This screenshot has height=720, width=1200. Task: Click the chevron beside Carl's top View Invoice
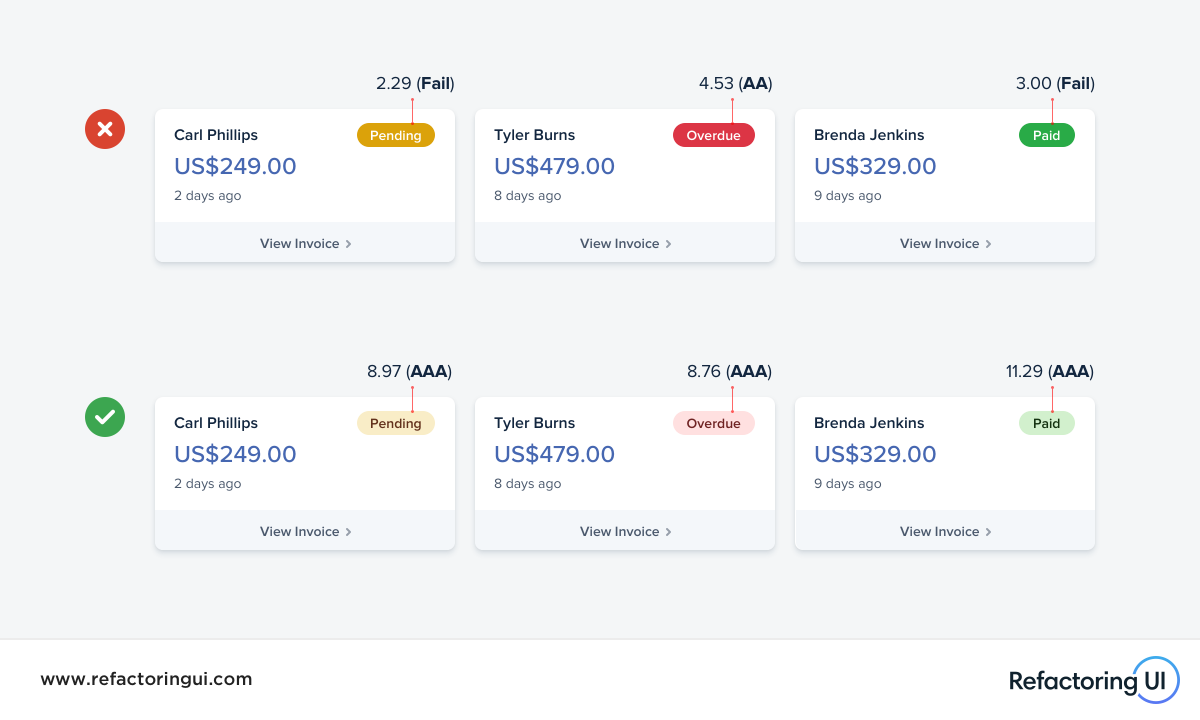(x=348, y=244)
